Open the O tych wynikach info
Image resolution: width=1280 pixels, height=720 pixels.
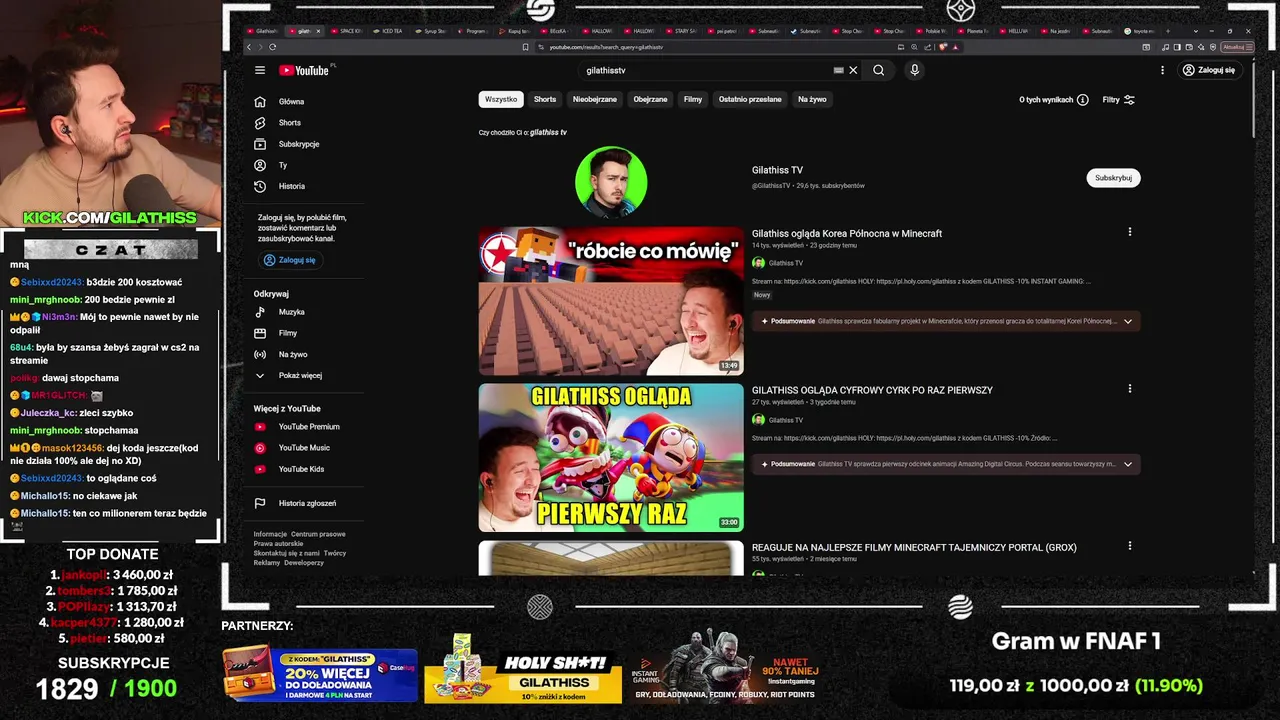pos(1054,100)
